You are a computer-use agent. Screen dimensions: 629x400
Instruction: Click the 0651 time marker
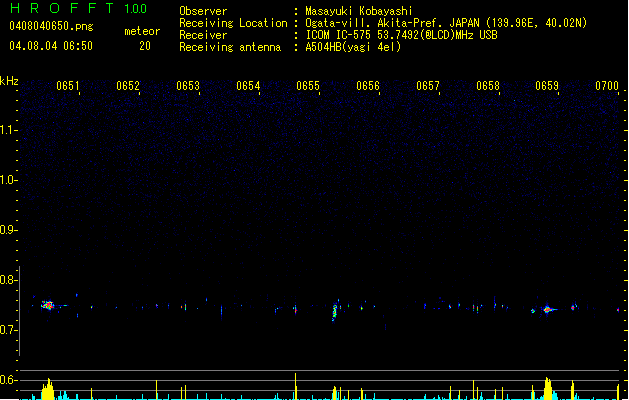[x=67, y=86]
